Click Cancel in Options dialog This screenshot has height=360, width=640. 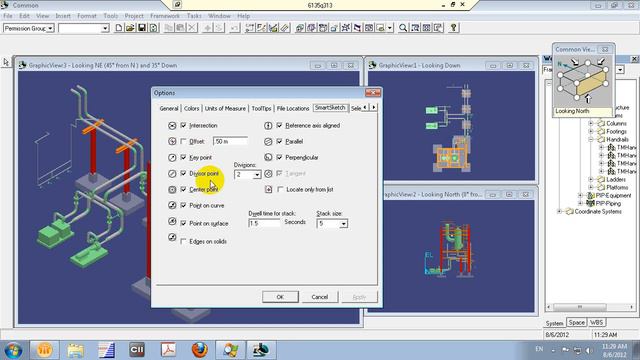click(x=320, y=297)
